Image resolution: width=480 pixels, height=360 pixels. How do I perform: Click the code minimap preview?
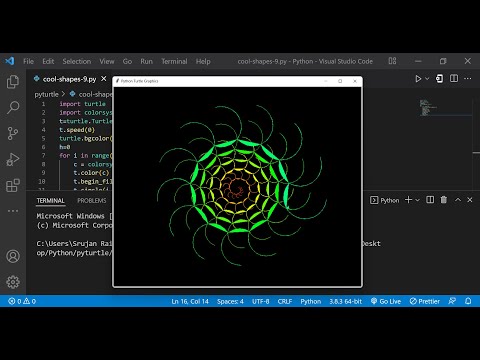[429, 107]
